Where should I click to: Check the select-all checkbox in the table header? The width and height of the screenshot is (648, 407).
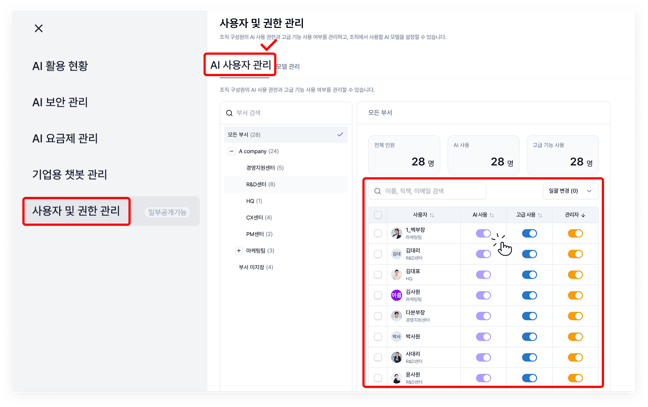click(378, 215)
